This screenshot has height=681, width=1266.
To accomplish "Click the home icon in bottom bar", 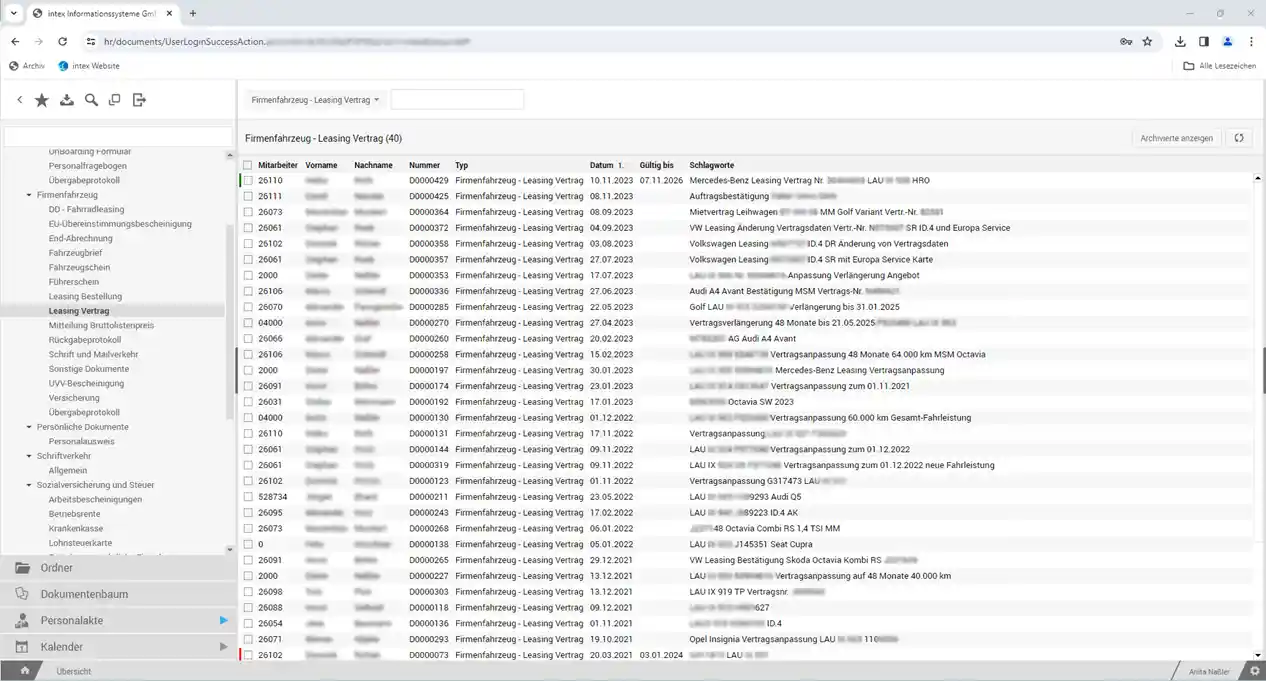I will tap(25, 671).
